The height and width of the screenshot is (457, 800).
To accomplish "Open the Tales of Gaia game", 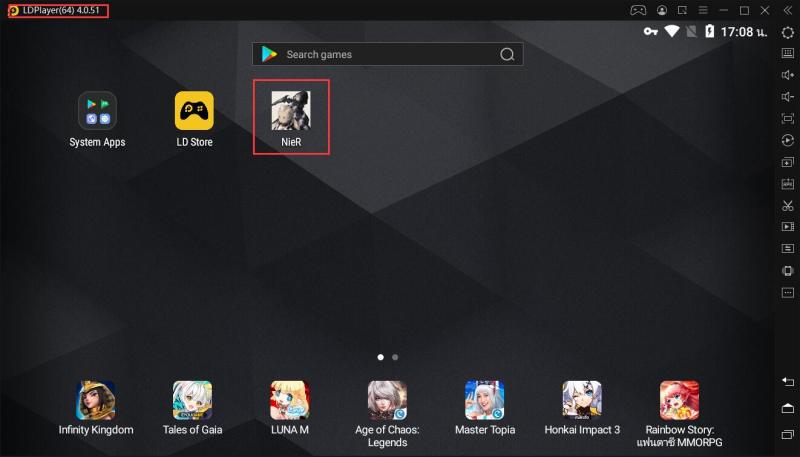I will pos(192,408).
